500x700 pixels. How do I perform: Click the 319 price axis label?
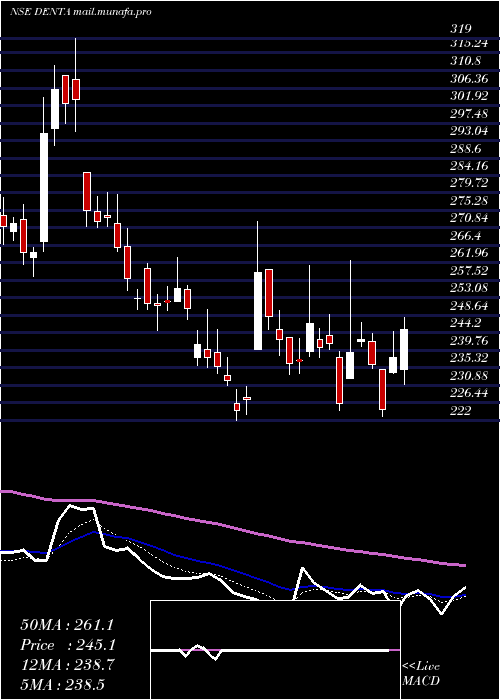point(461,29)
